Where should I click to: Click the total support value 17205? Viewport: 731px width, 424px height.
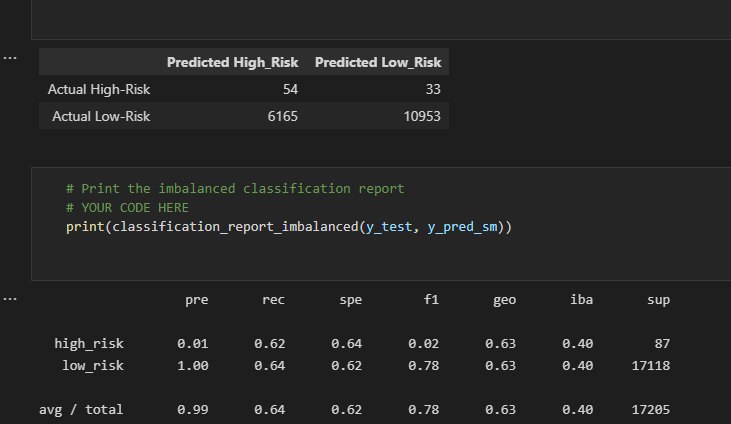tap(651, 410)
